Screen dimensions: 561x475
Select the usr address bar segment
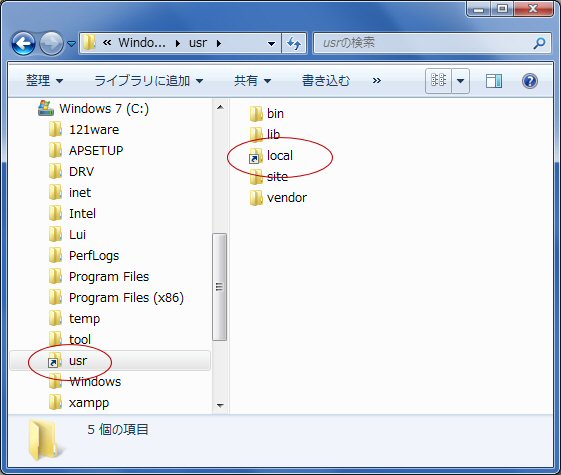pos(198,43)
